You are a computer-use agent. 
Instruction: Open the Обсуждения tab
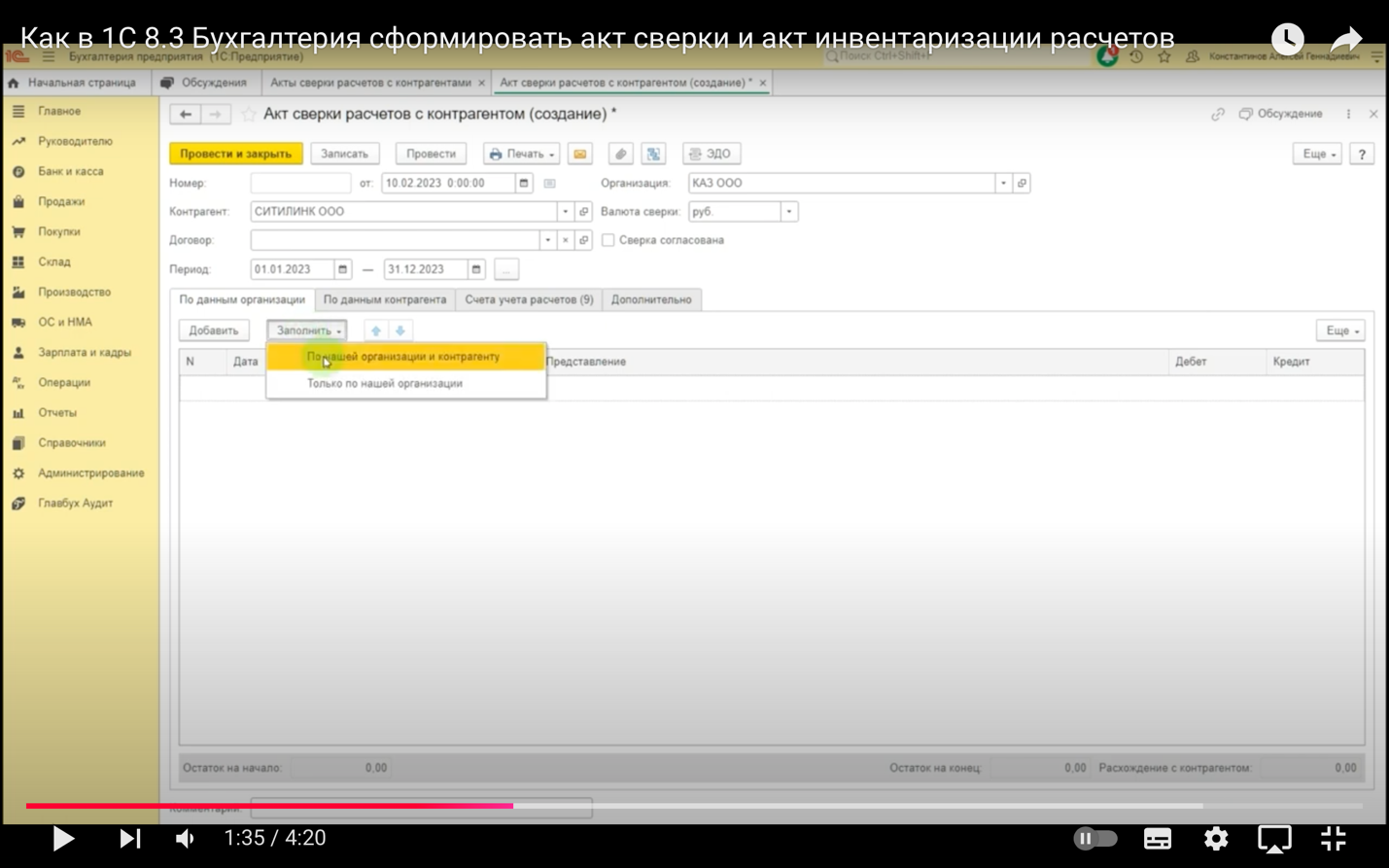pyautogui.click(x=205, y=83)
